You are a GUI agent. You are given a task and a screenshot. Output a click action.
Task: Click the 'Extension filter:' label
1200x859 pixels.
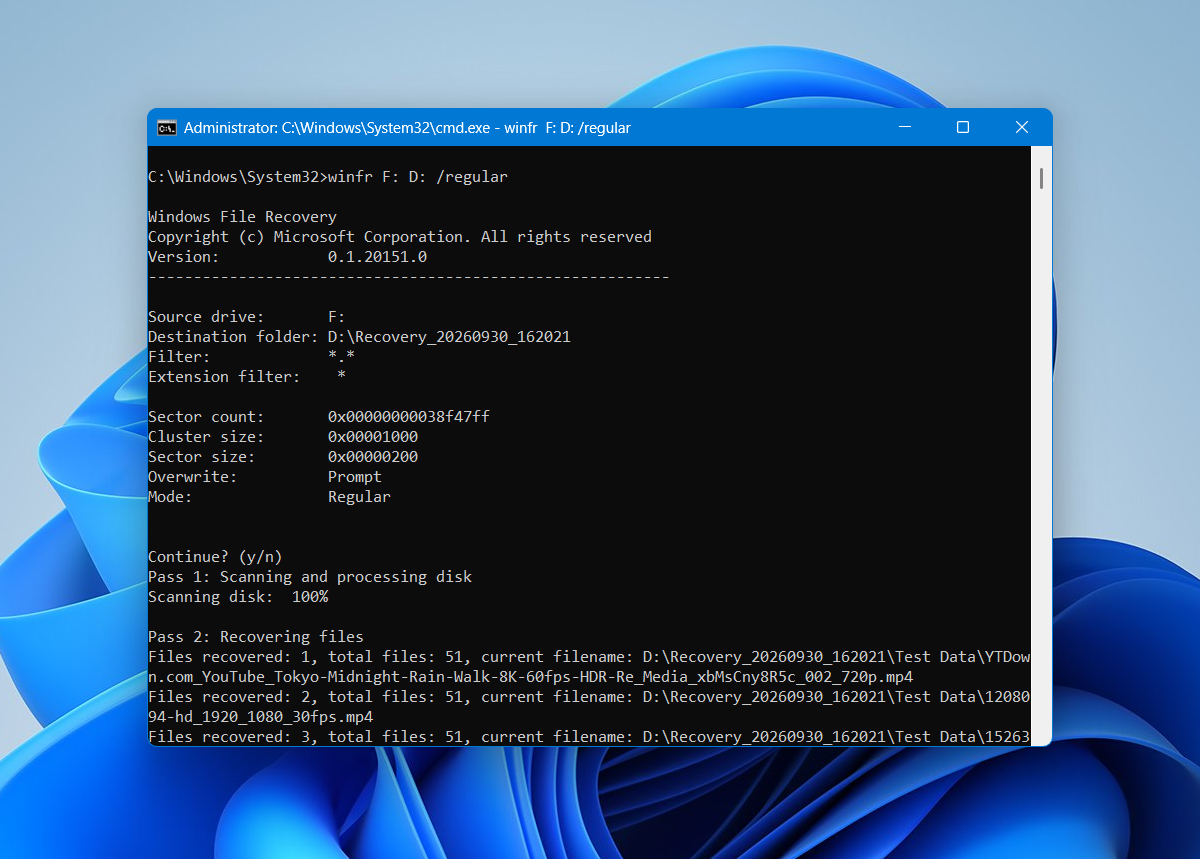click(224, 377)
